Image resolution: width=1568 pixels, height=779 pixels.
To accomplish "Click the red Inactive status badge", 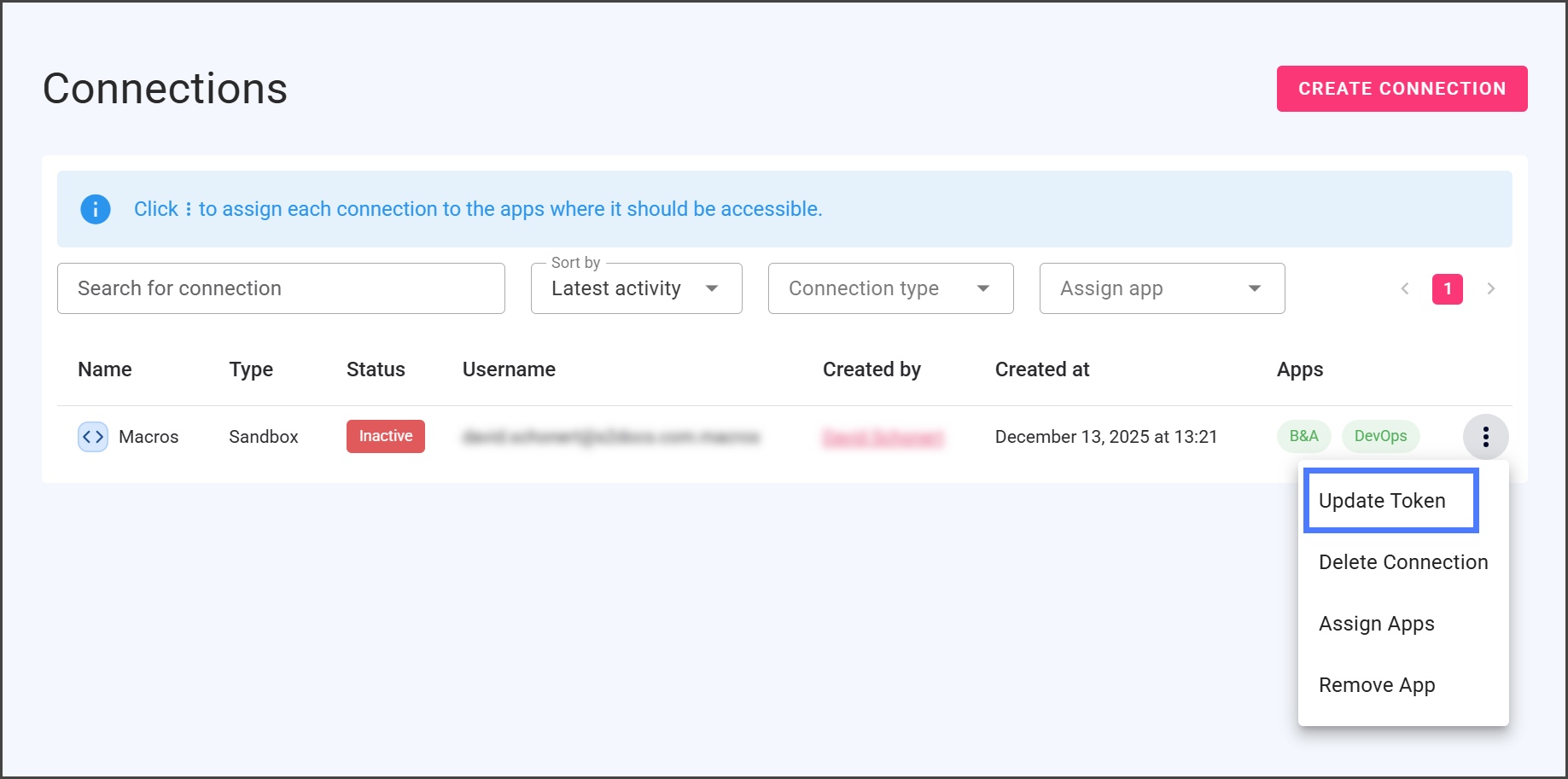I will pyautogui.click(x=386, y=436).
